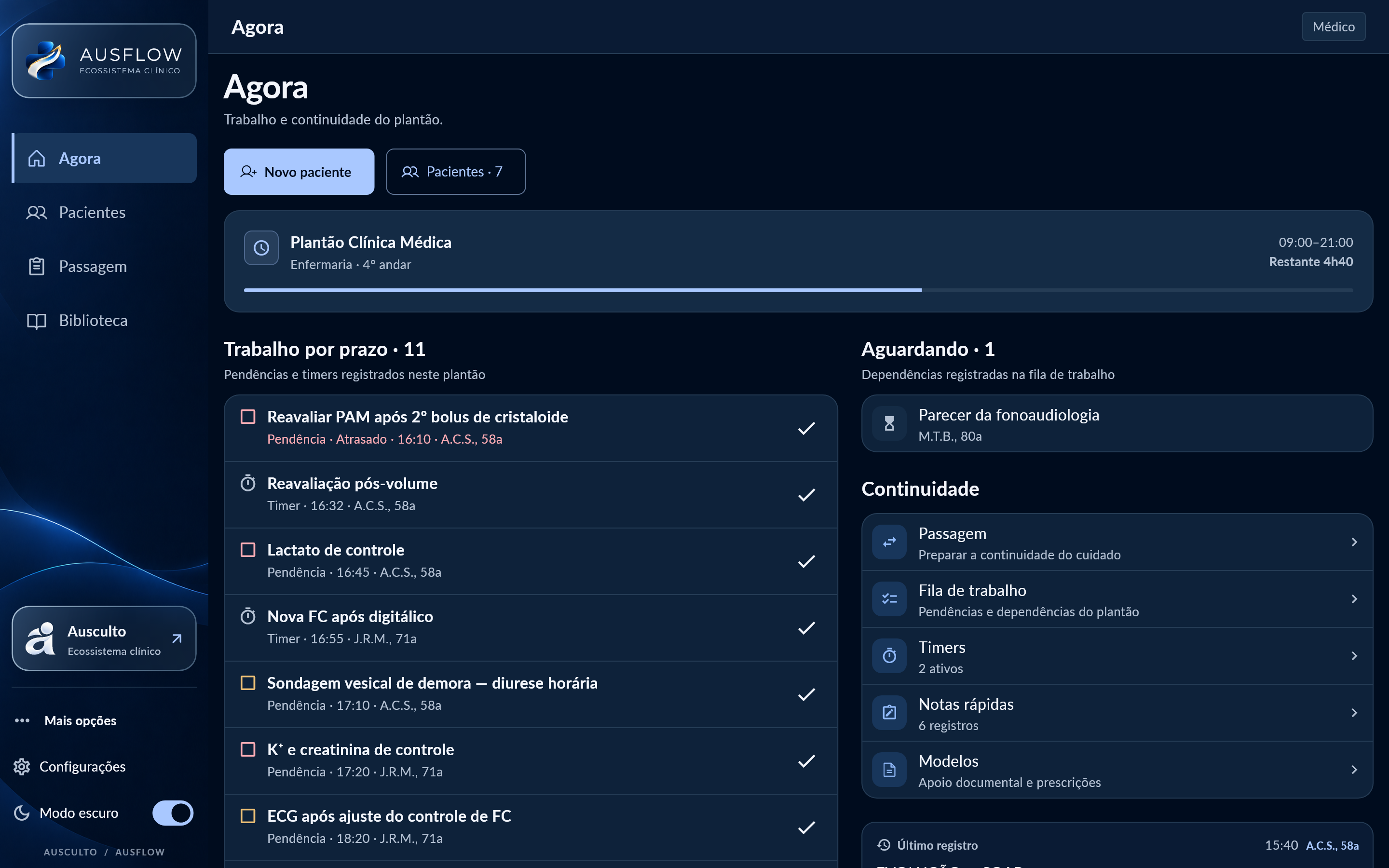This screenshot has width=1389, height=868.
Task: Click the clock icon beside Plantão Clínica Médica
Action: [x=261, y=248]
